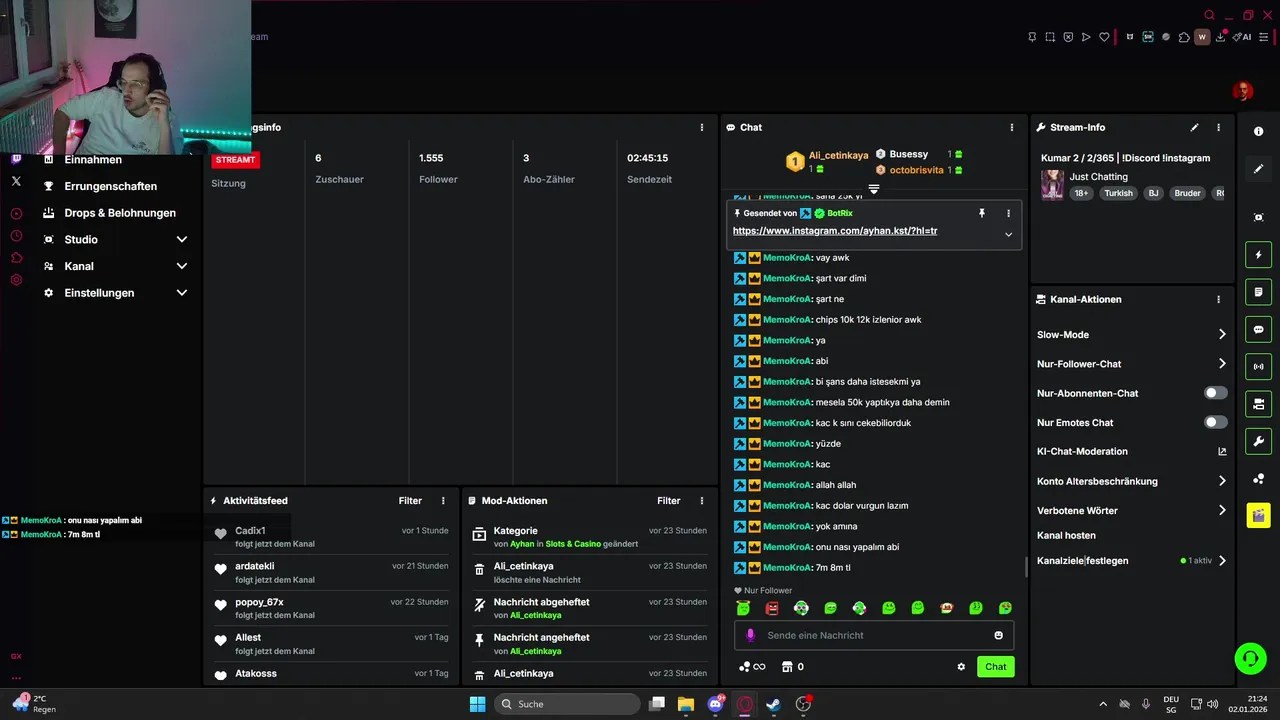Select the lightning bolt activity icon in right sidebar

pyautogui.click(x=1258, y=255)
